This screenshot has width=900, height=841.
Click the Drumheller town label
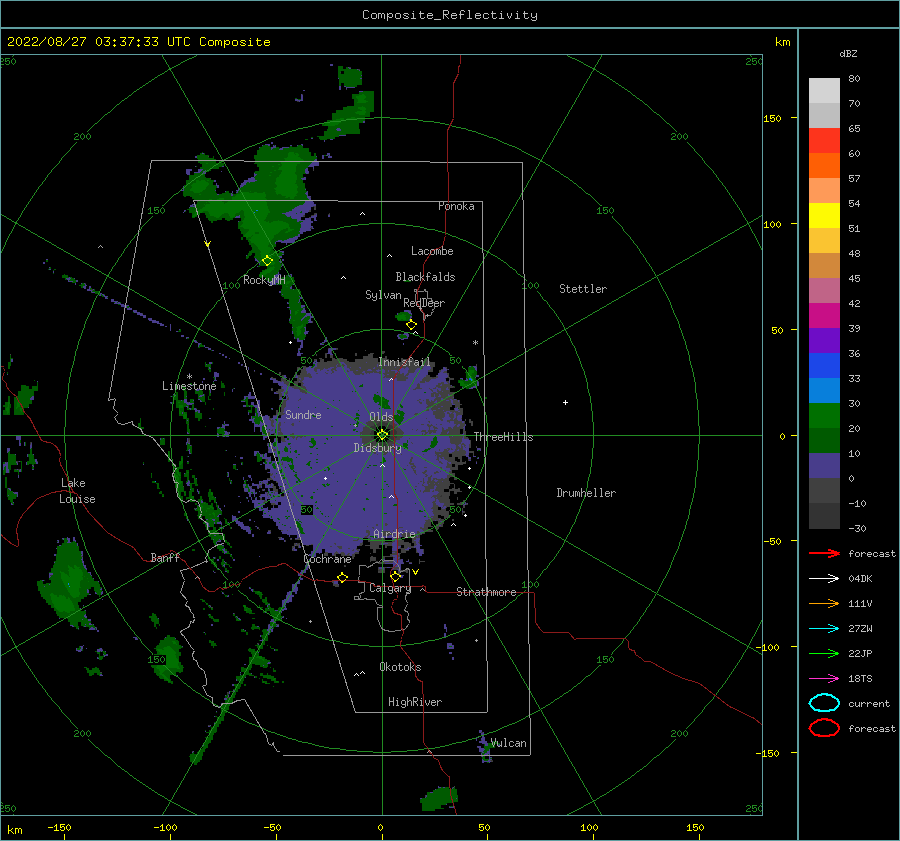pos(586,493)
